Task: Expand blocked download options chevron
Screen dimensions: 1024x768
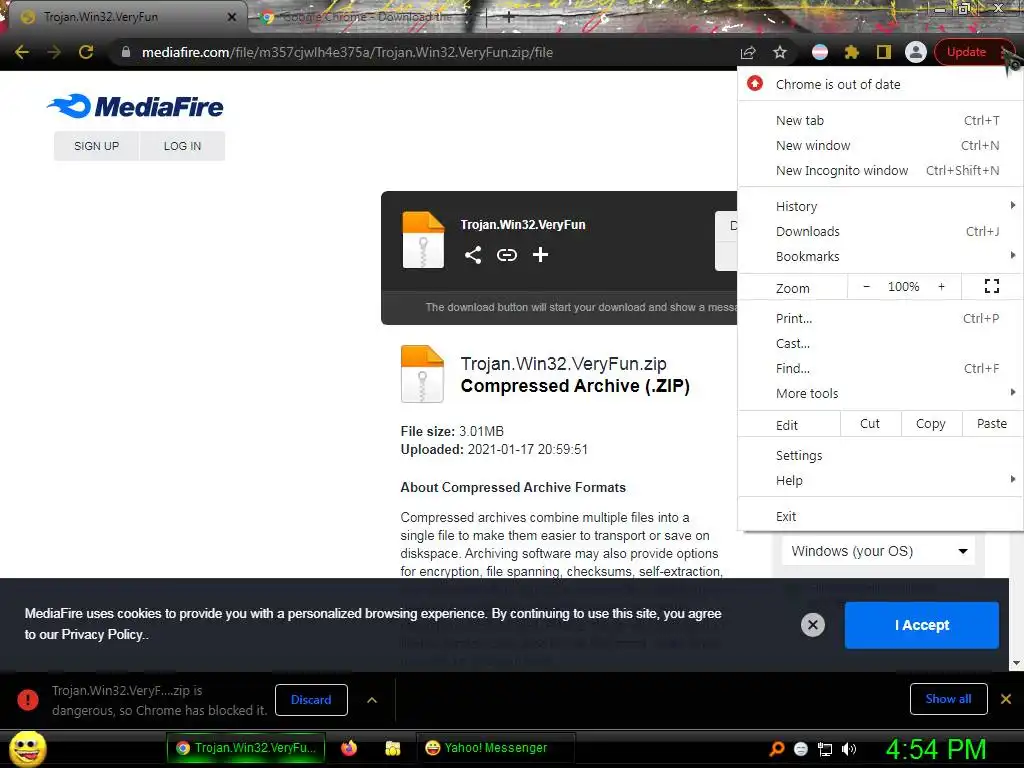Action: 372,700
